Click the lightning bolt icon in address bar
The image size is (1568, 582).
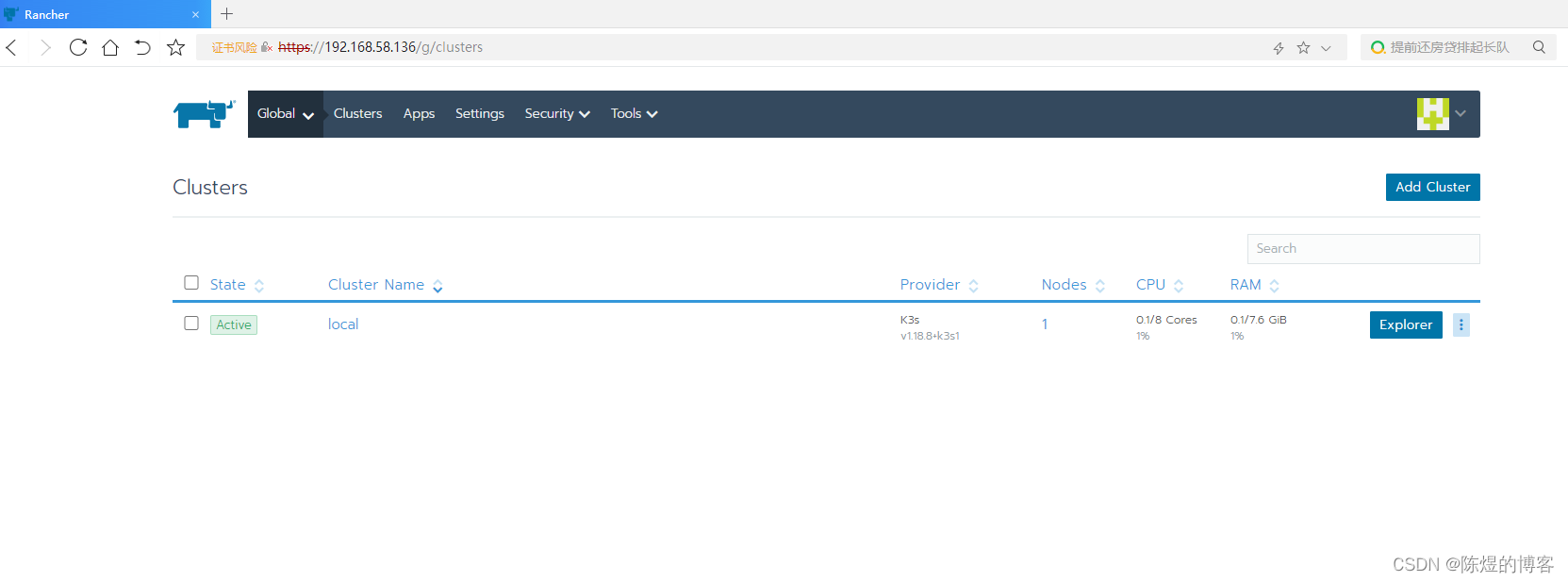coord(1279,48)
